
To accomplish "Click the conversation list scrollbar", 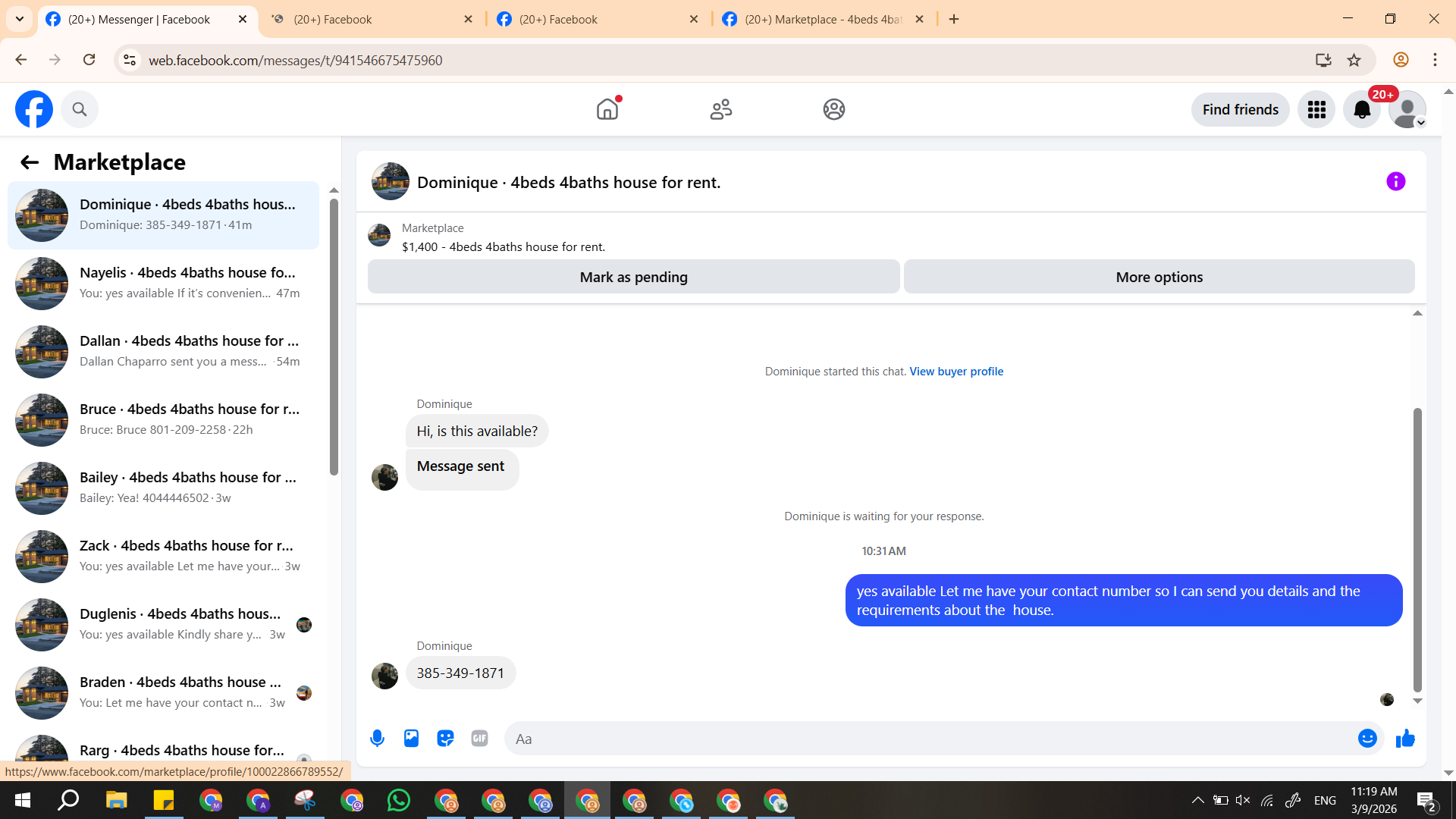I will coord(334,337).
